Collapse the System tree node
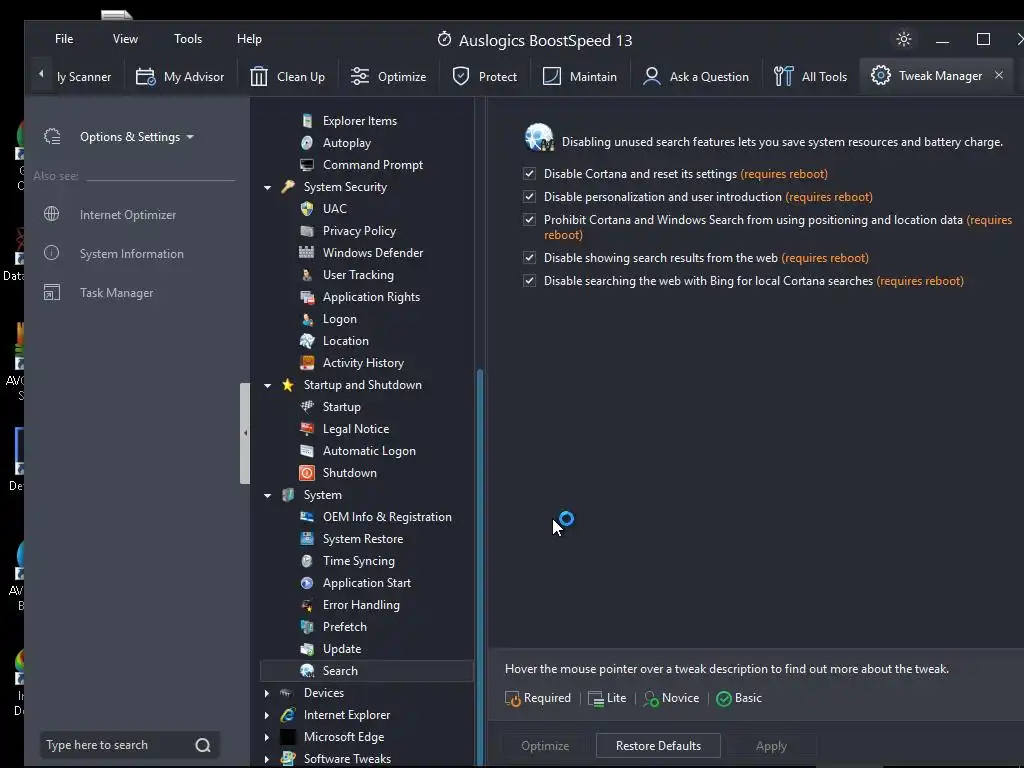Viewport: 1024px width, 768px height. point(268,496)
